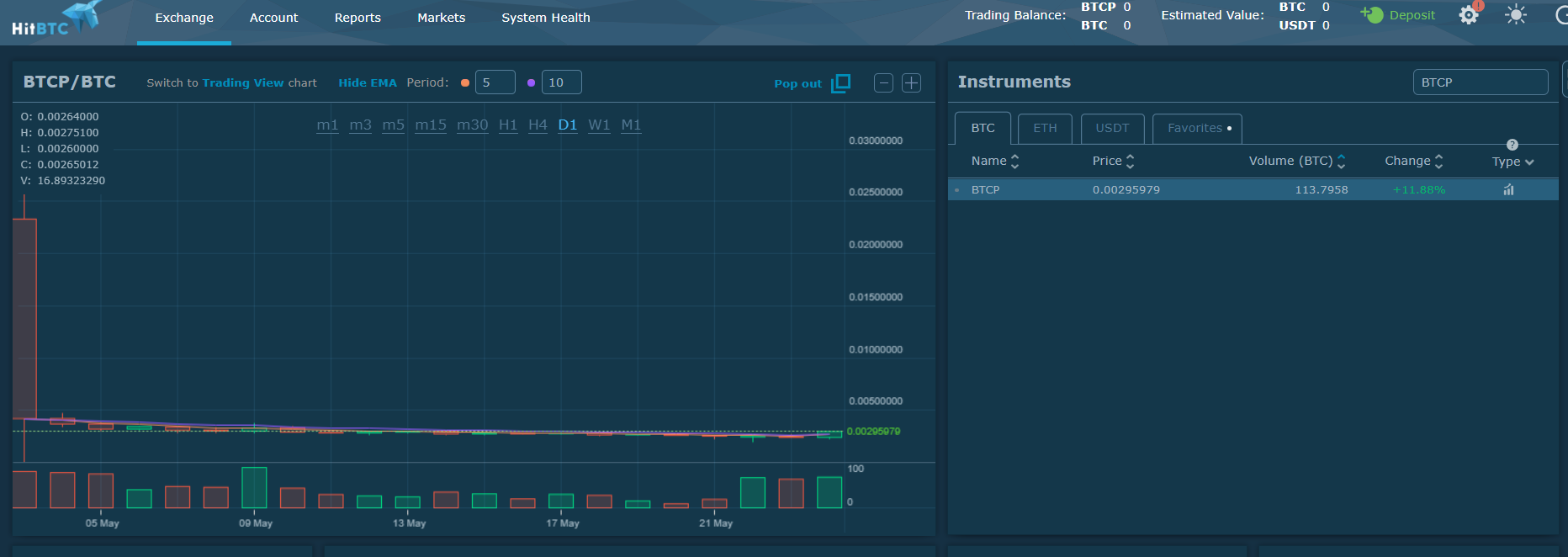Open settings via the gear icon
The width and height of the screenshot is (1568, 557).
(x=1469, y=15)
